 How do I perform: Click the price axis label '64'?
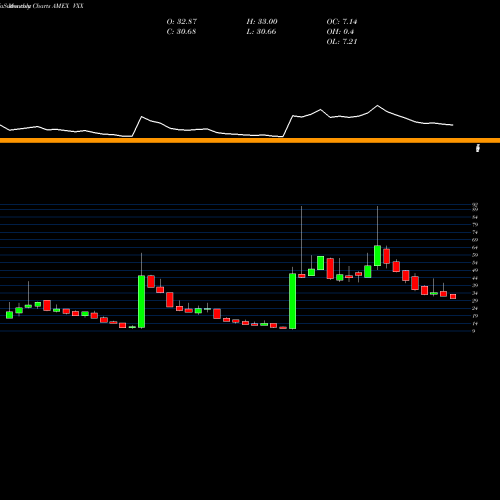(x=475, y=248)
